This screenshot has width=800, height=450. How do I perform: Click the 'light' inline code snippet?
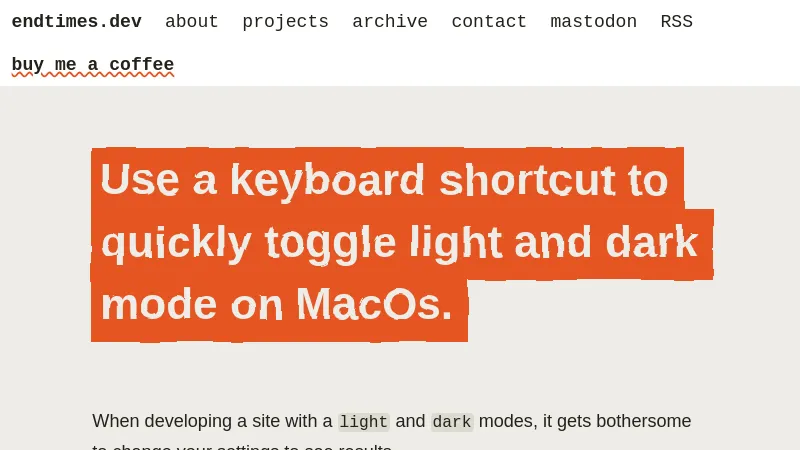pyautogui.click(x=363, y=422)
